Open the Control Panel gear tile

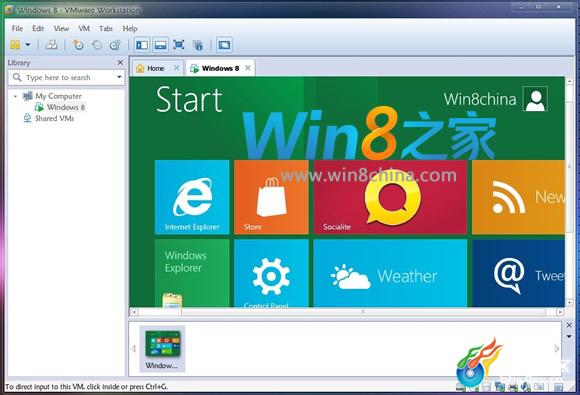[x=271, y=273]
